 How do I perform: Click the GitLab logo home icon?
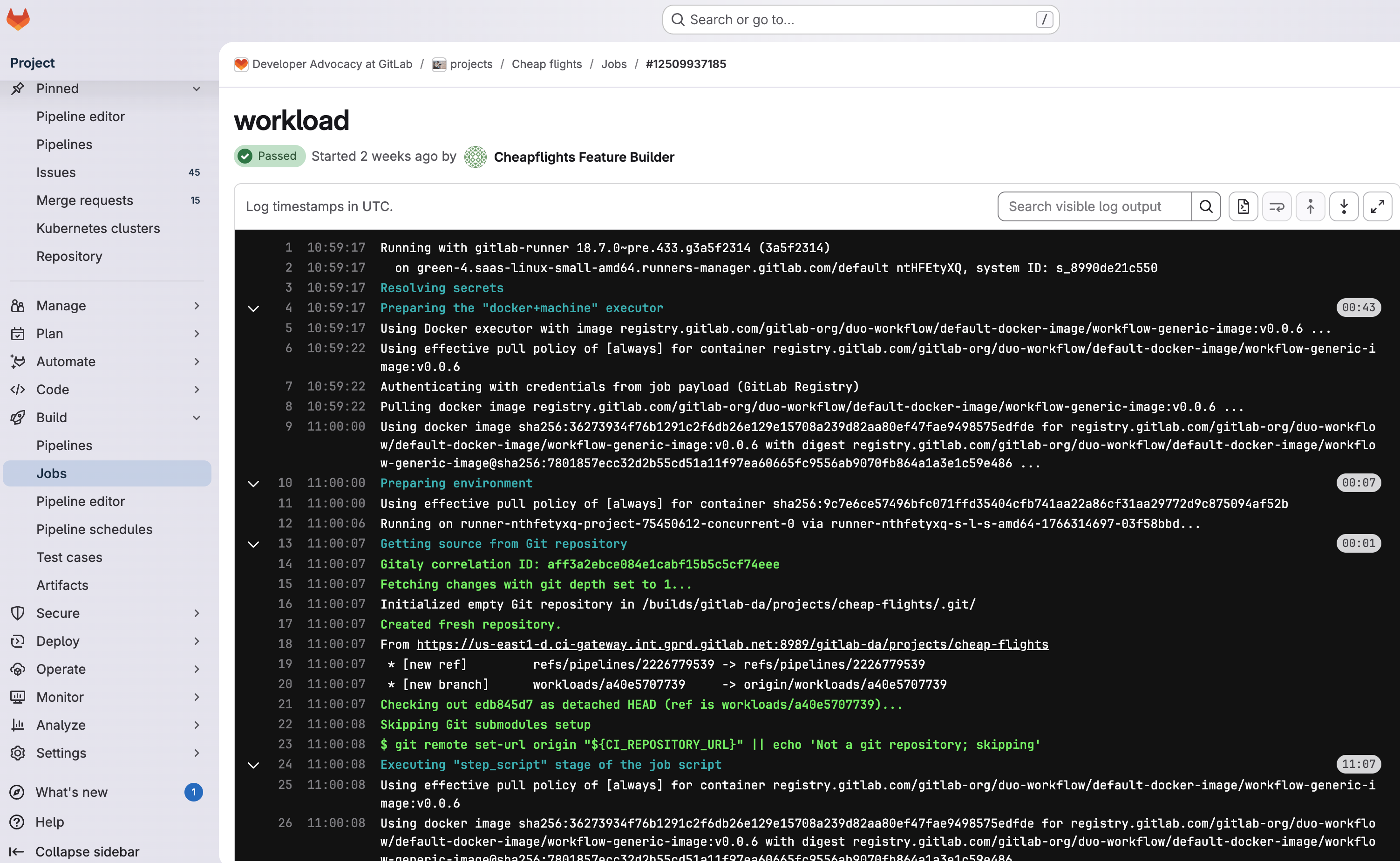(18, 19)
